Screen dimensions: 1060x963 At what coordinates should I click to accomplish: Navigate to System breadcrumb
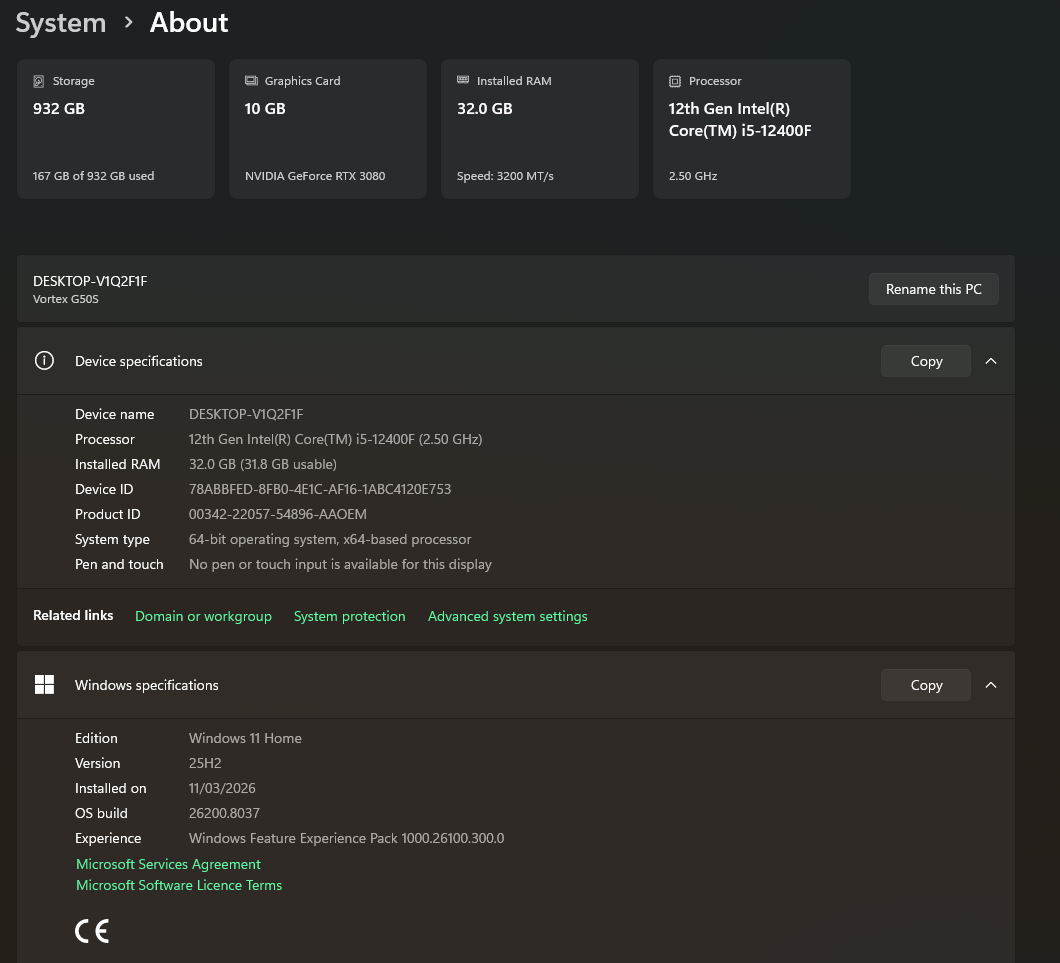[x=60, y=22]
